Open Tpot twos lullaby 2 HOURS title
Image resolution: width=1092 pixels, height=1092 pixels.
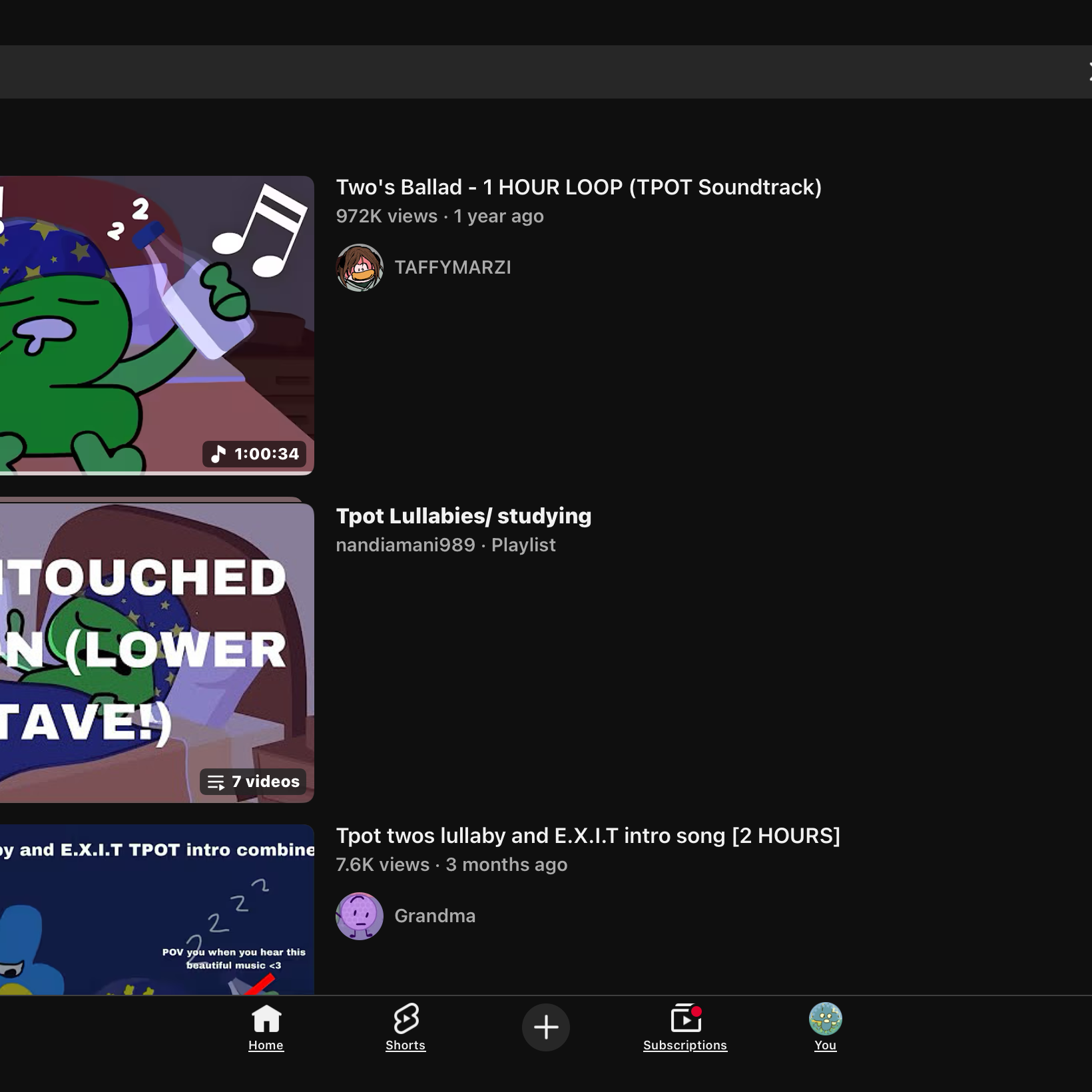point(588,836)
